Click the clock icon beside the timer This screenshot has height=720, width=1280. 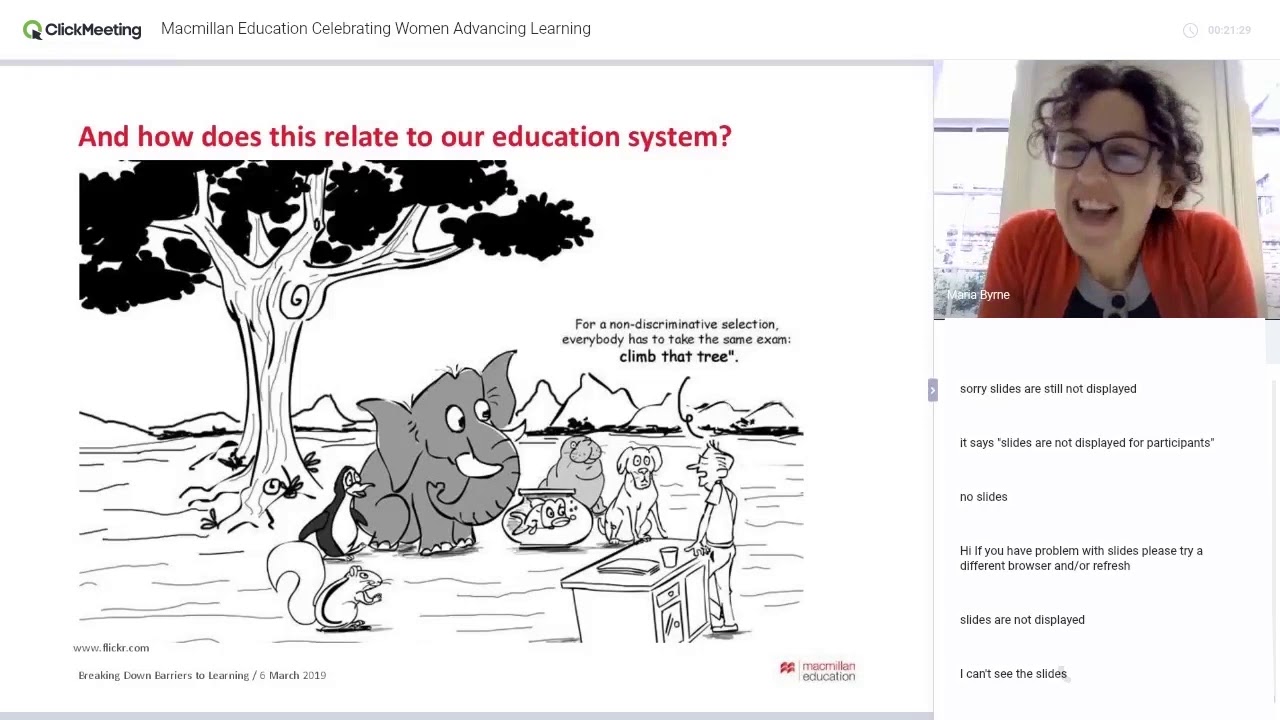click(x=1190, y=30)
